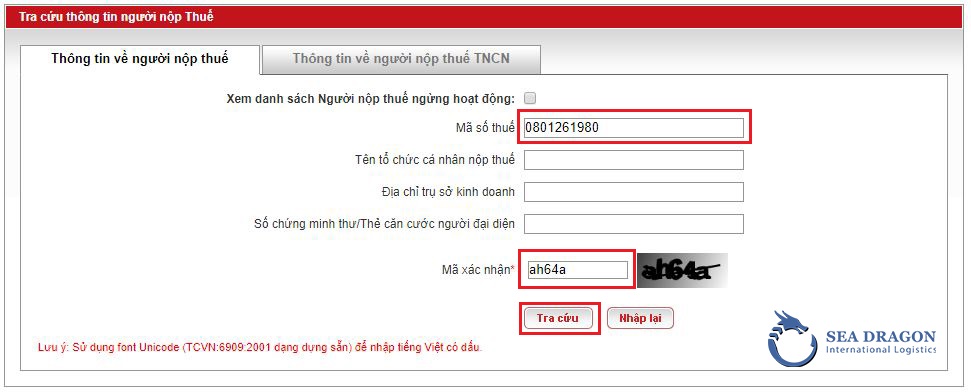Viewport: 971px width, 392px height.
Task: Click the Mã số thuế input field
Action: click(634, 128)
